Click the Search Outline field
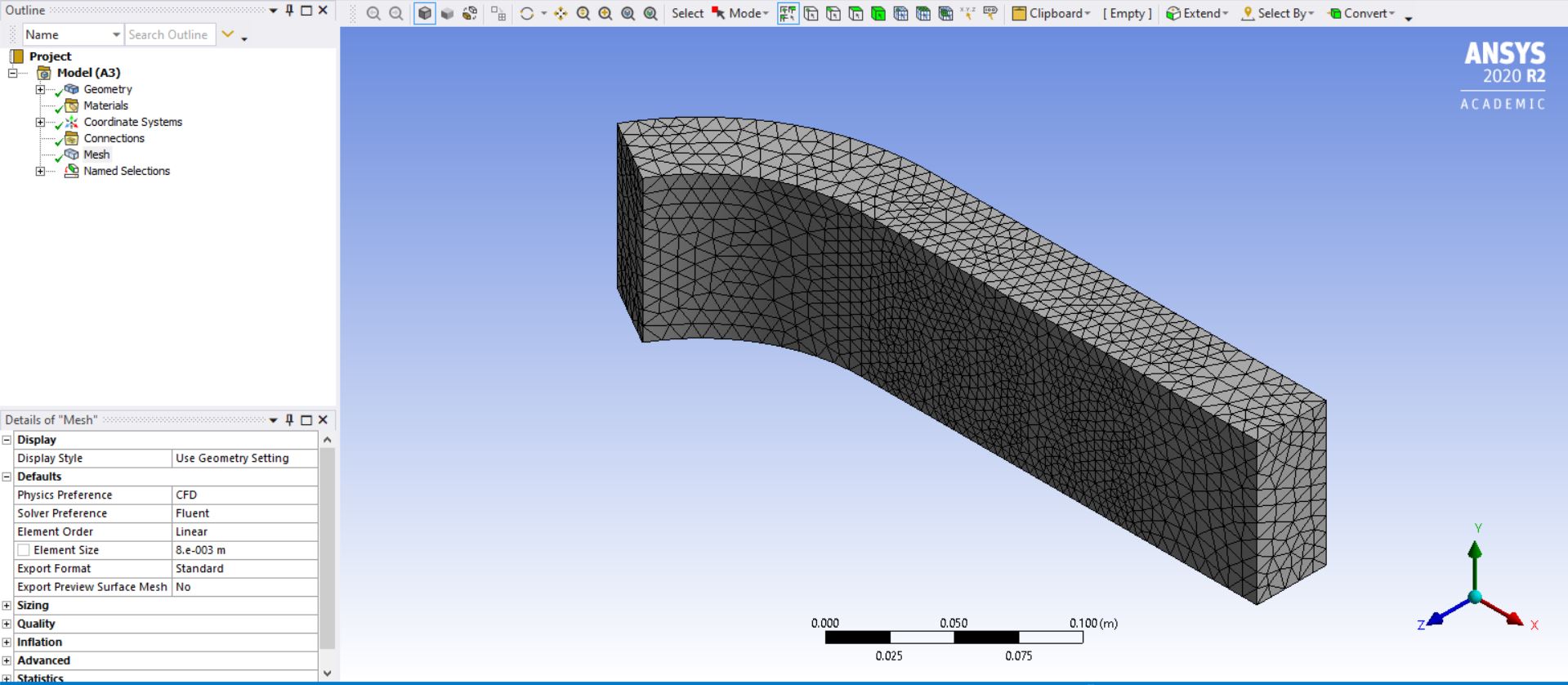This screenshot has width=1568, height=685. 170,34
